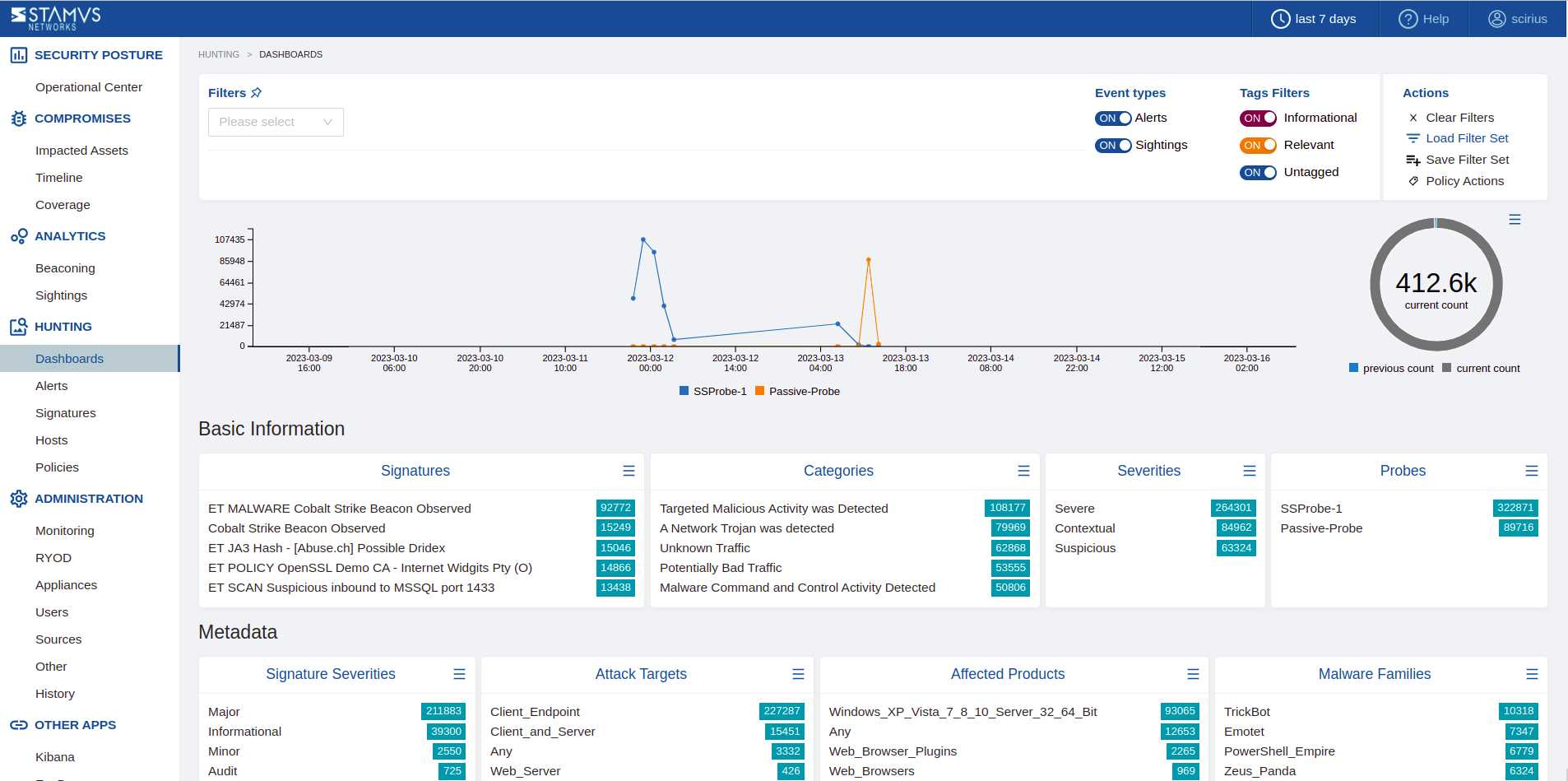
Task: Toggle the Untagged tag filter
Action: (1258, 173)
